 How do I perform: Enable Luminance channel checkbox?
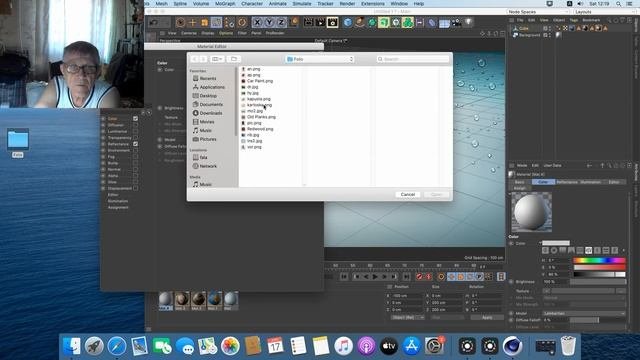(x=135, y=131)
